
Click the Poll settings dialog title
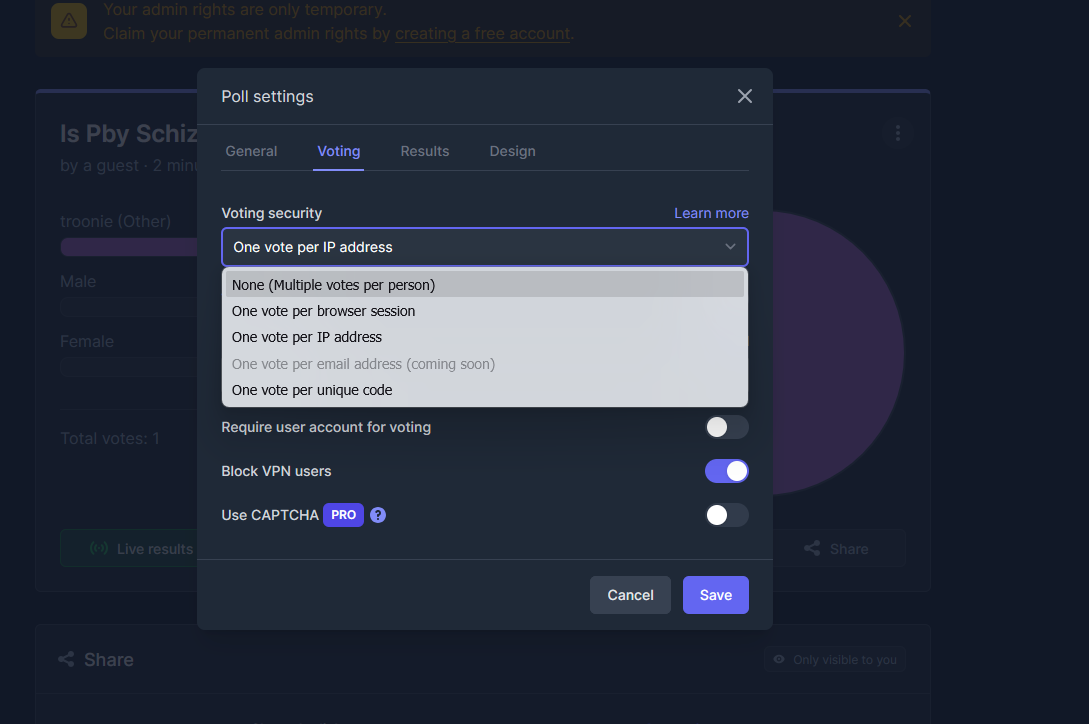[267, 97]
